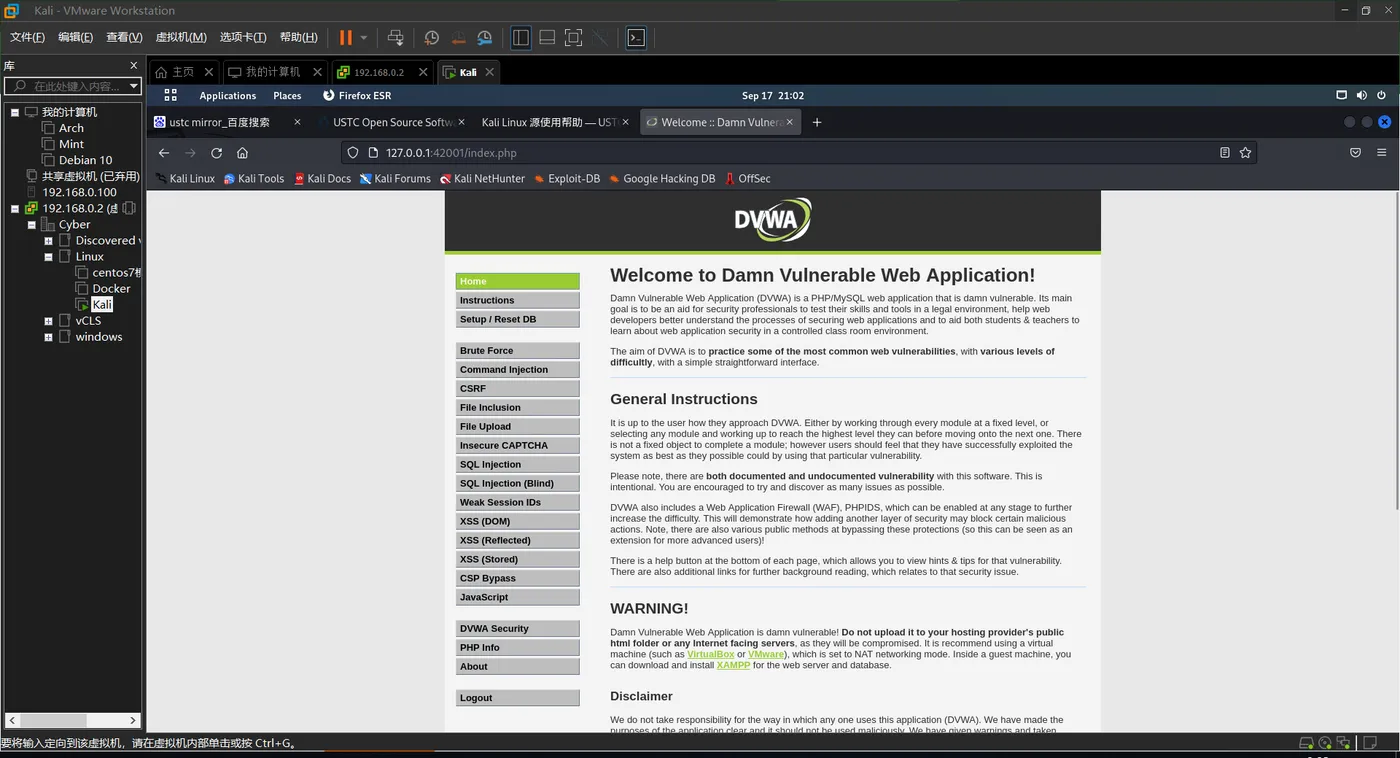Toggle Firefox reader view icon
This screenshot has width=1400, height=758.
(x=1225, y=153)
